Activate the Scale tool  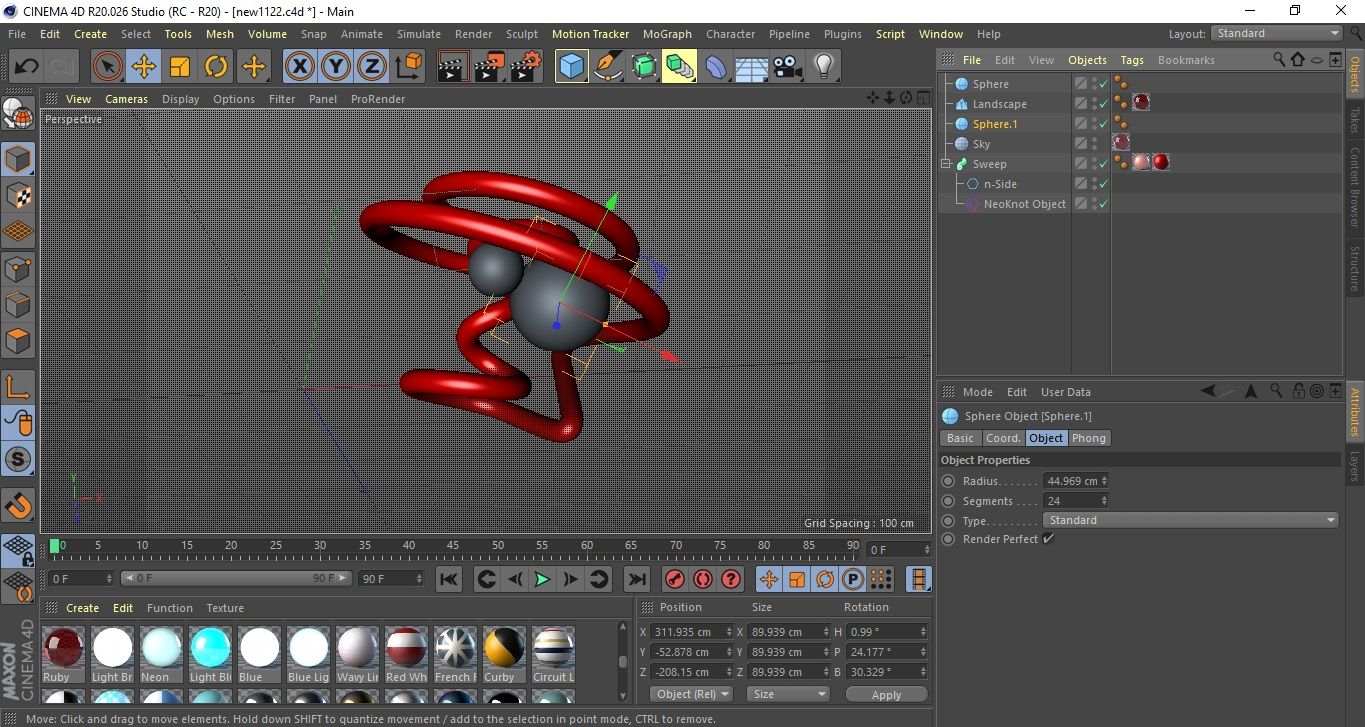click(x=180, y=67)
